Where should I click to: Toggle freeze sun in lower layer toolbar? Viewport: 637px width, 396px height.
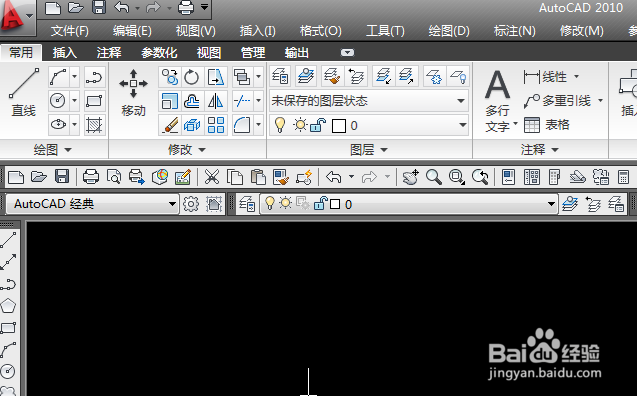pos(286,203)
